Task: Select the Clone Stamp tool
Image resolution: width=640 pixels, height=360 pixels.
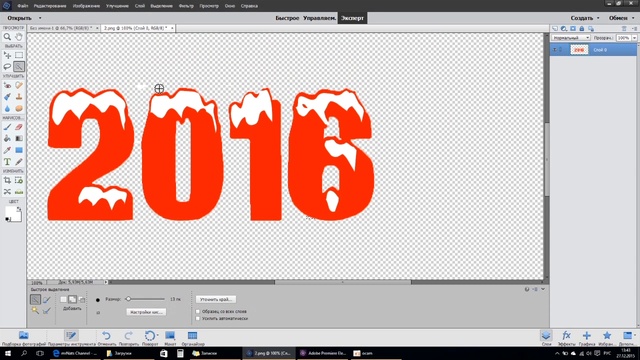Action: tap(19, 97)
